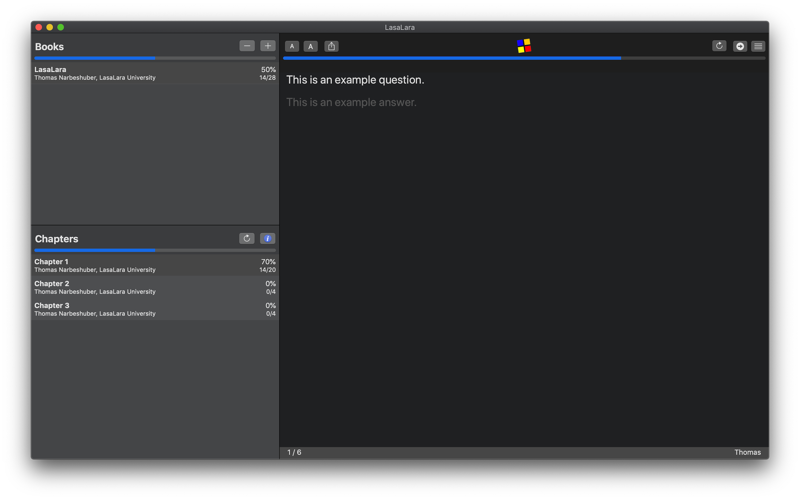Reveal the greyed example answer text

[351, 102]
